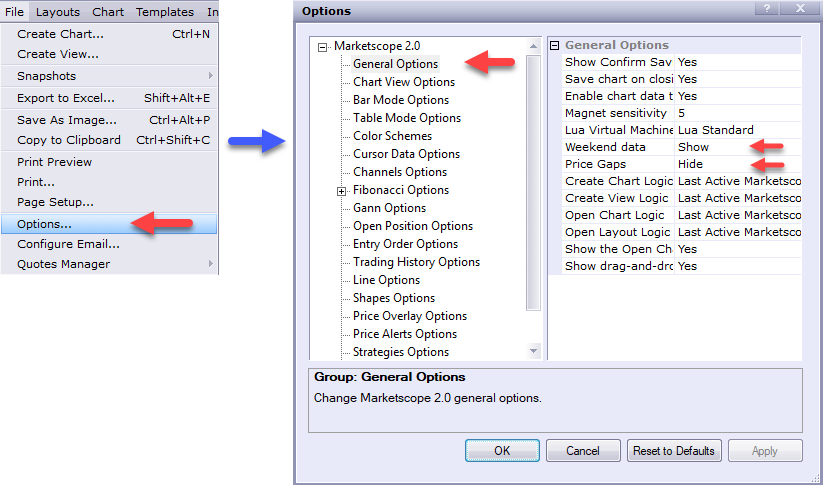The height and width of the screenshot is (485, 823).
Task: Confirm options with the OK button
Action: click(x=502, y=451)
